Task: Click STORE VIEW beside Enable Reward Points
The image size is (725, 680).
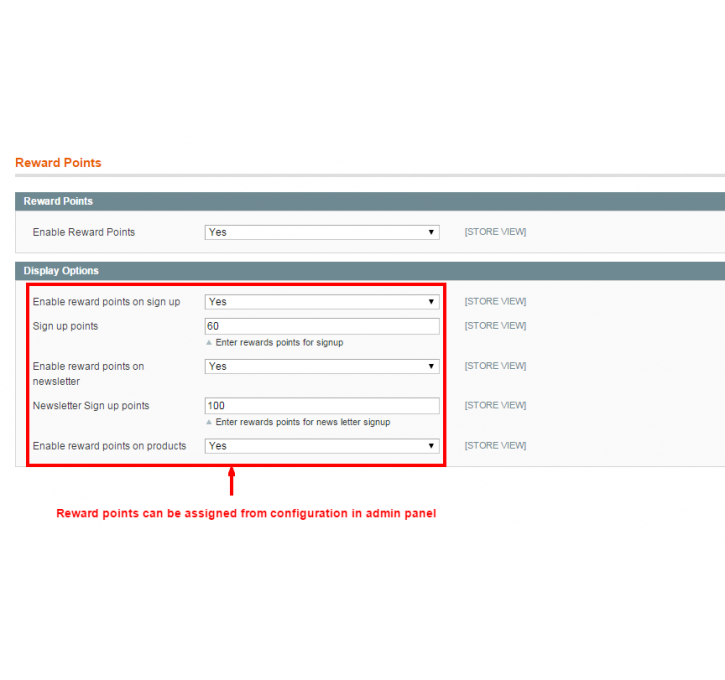Action: point(495,232)
